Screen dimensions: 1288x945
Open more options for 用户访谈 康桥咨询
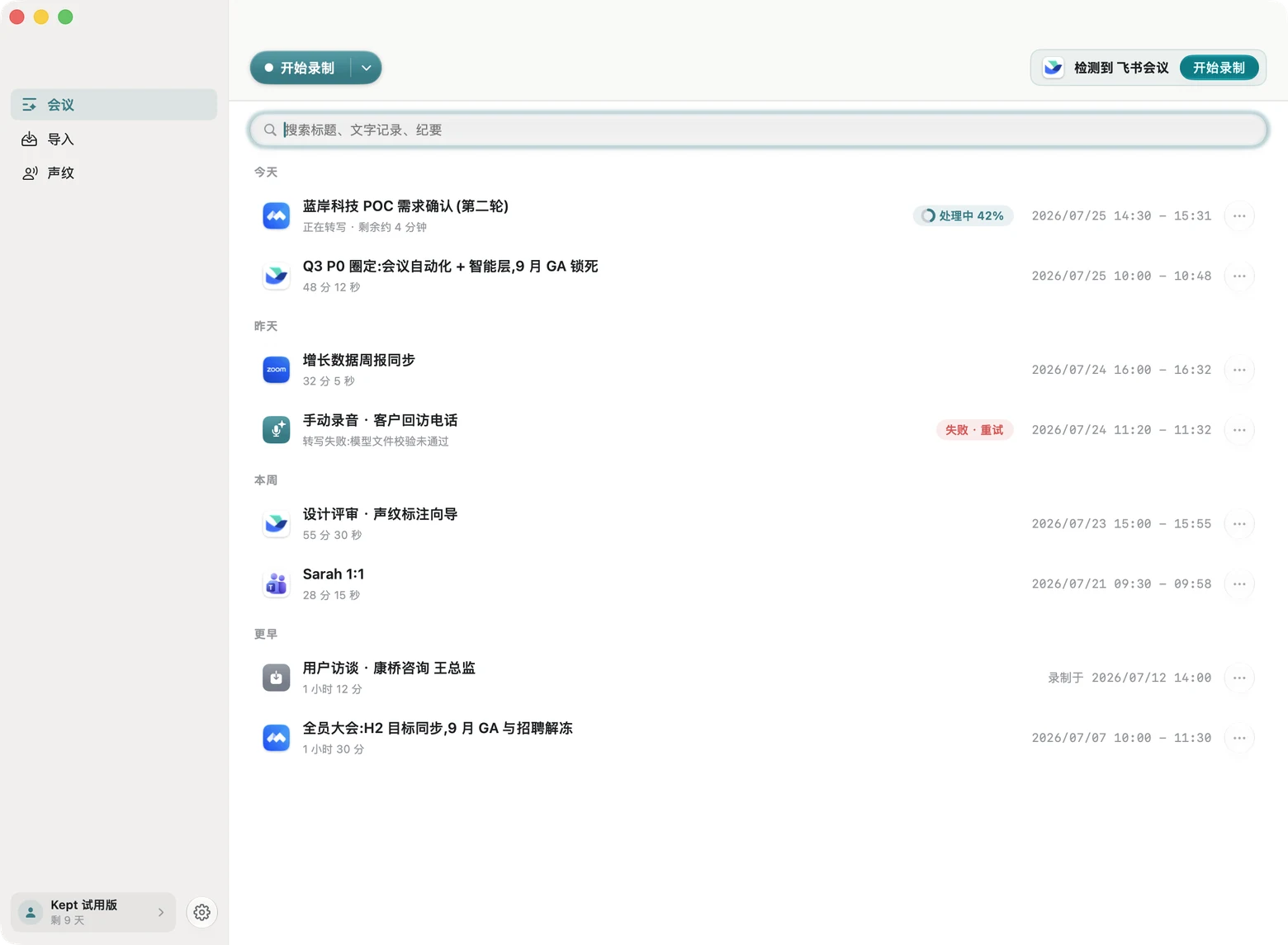click(x=1239, y=678)
